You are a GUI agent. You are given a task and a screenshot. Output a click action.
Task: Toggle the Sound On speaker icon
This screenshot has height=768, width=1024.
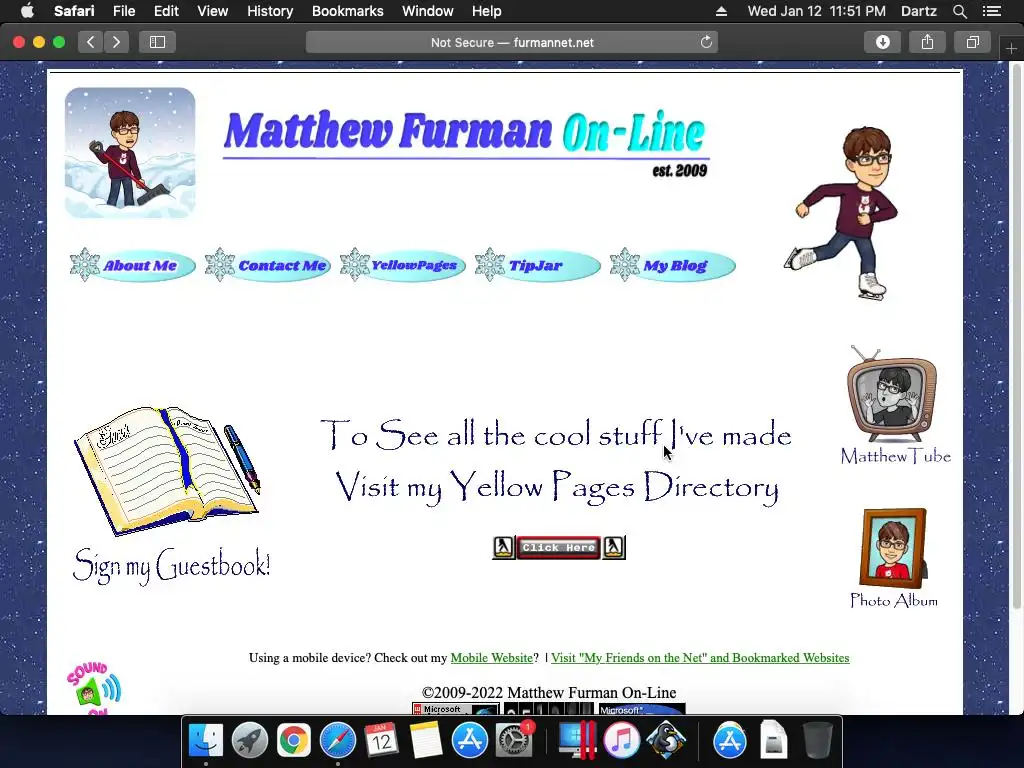94,688
